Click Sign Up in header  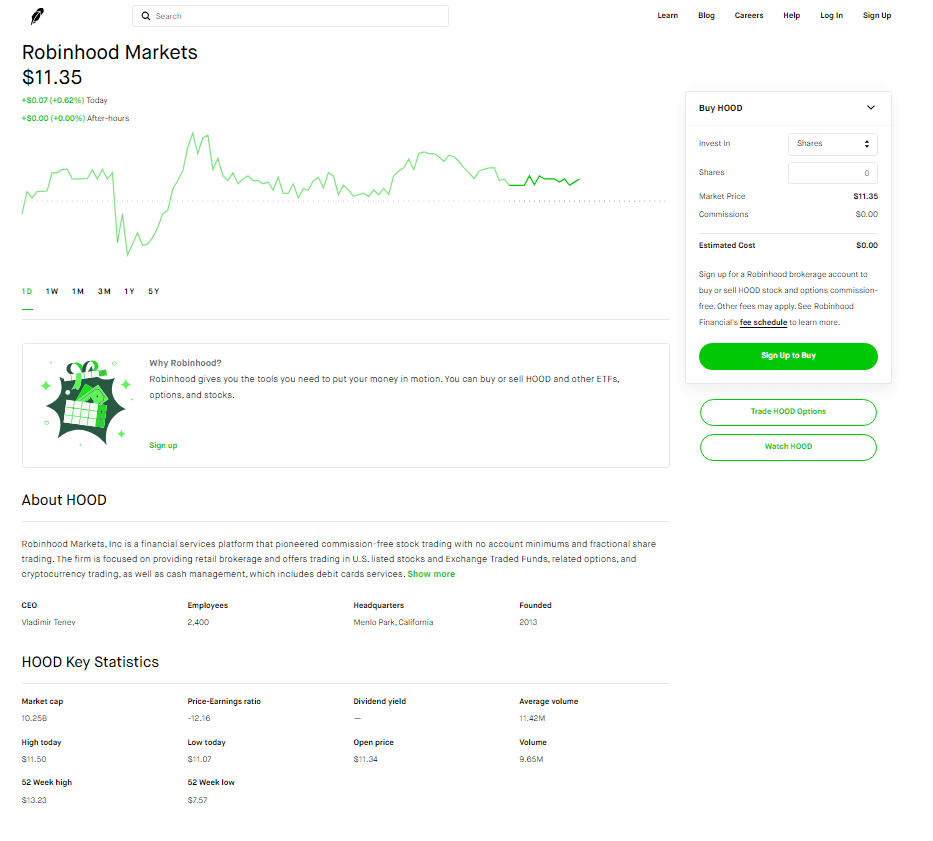point(876,15)
